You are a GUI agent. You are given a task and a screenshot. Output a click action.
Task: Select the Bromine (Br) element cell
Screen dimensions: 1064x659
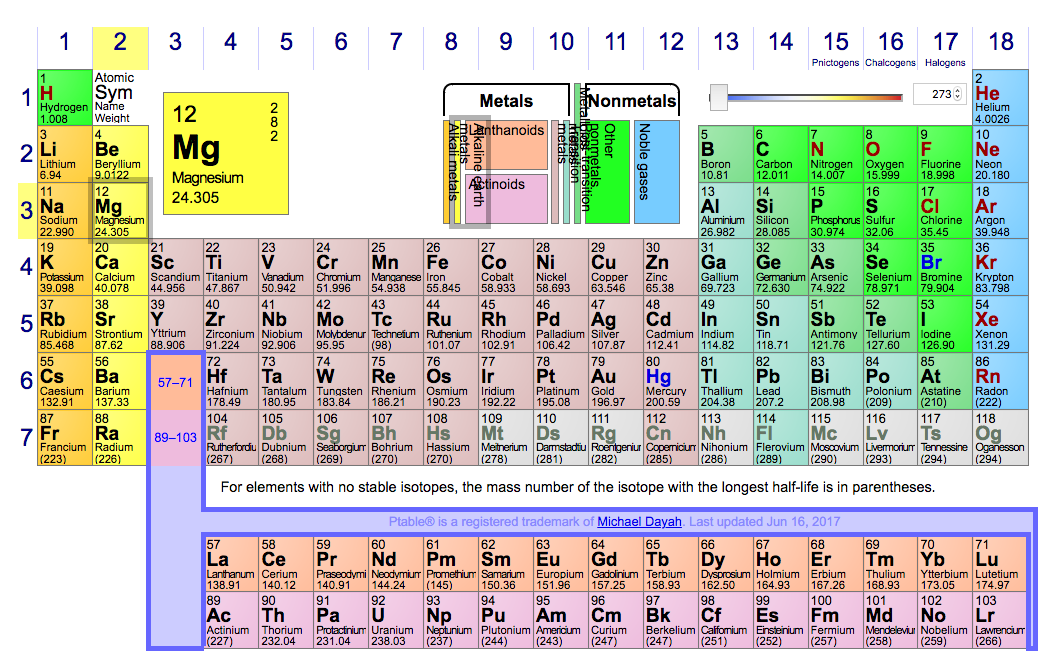945,267
